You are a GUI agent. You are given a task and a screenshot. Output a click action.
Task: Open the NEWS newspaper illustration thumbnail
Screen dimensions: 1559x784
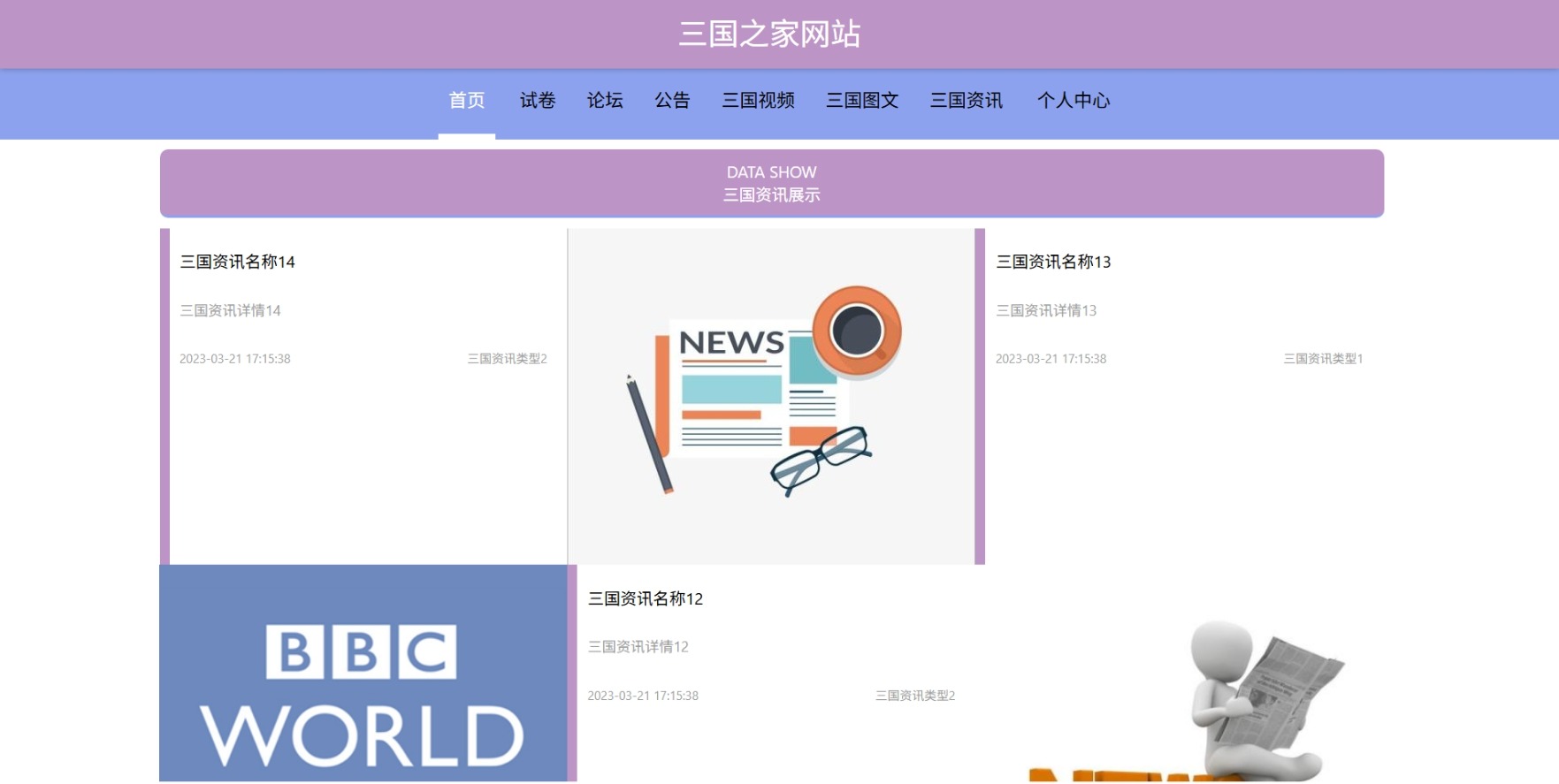coord(771,396)
